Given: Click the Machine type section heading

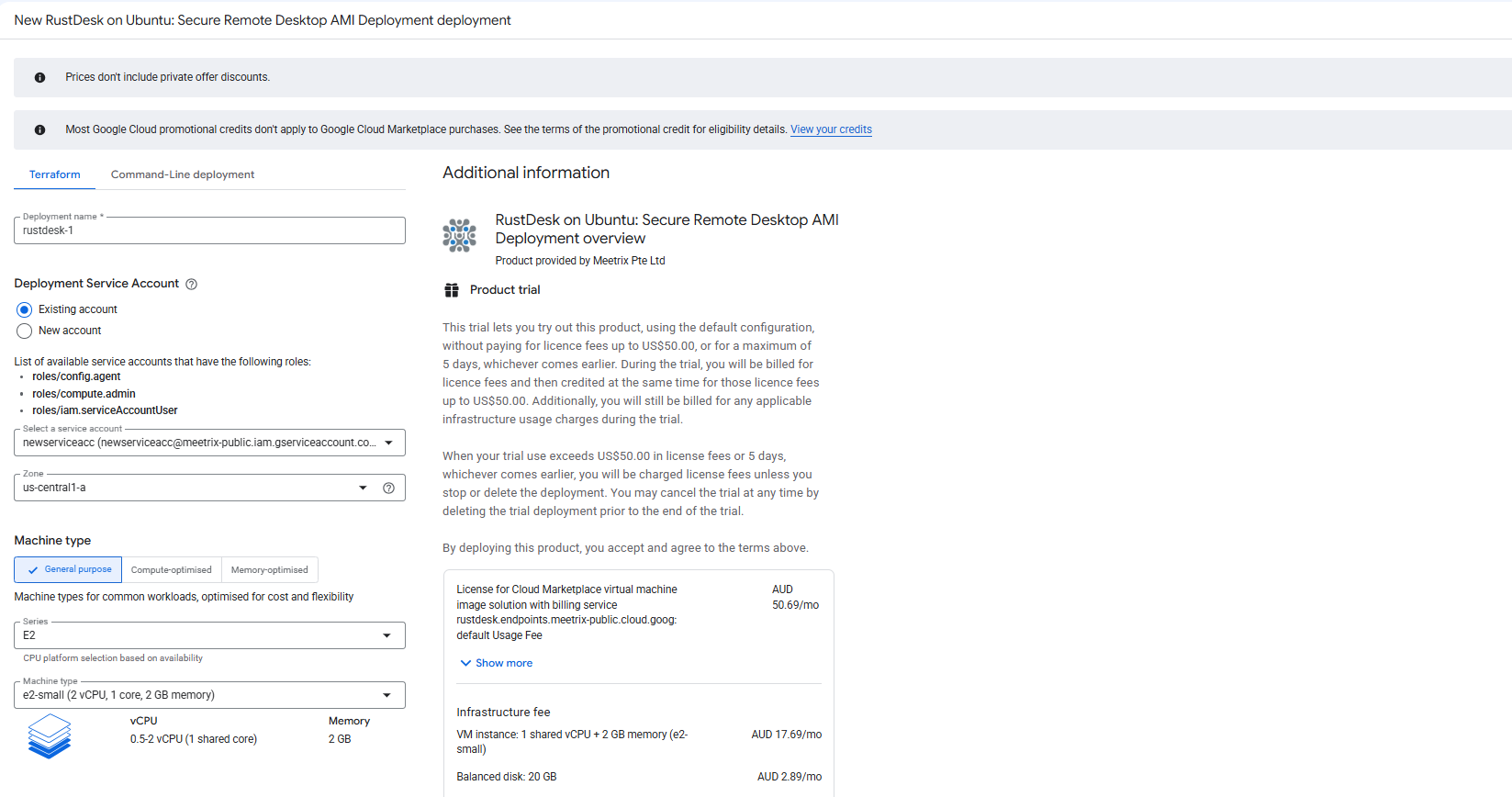Looking at the screenshot, I should (x=52, y=541).
